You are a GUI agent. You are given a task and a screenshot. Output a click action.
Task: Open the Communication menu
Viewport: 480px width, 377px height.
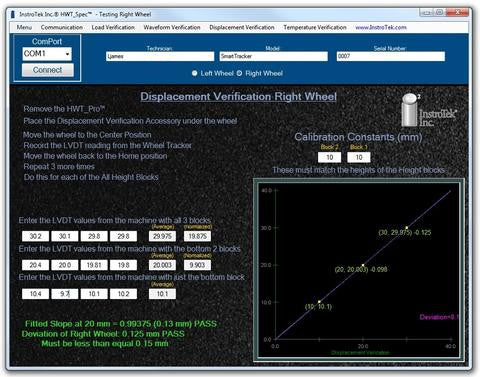point(62,28)
